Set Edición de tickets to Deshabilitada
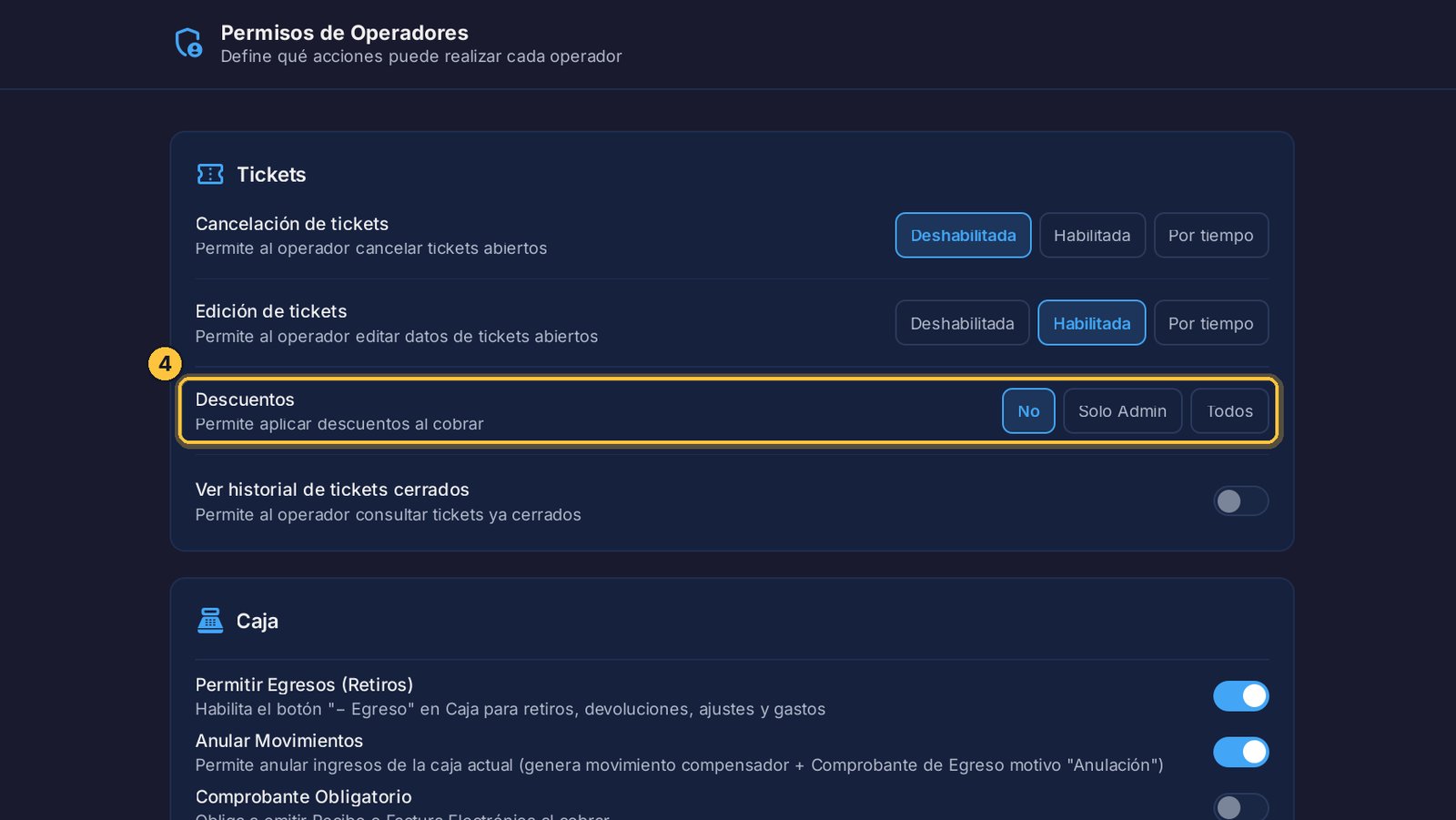Image resolution: width=1456 pixels, height=820 pixels. pos(962,323)
